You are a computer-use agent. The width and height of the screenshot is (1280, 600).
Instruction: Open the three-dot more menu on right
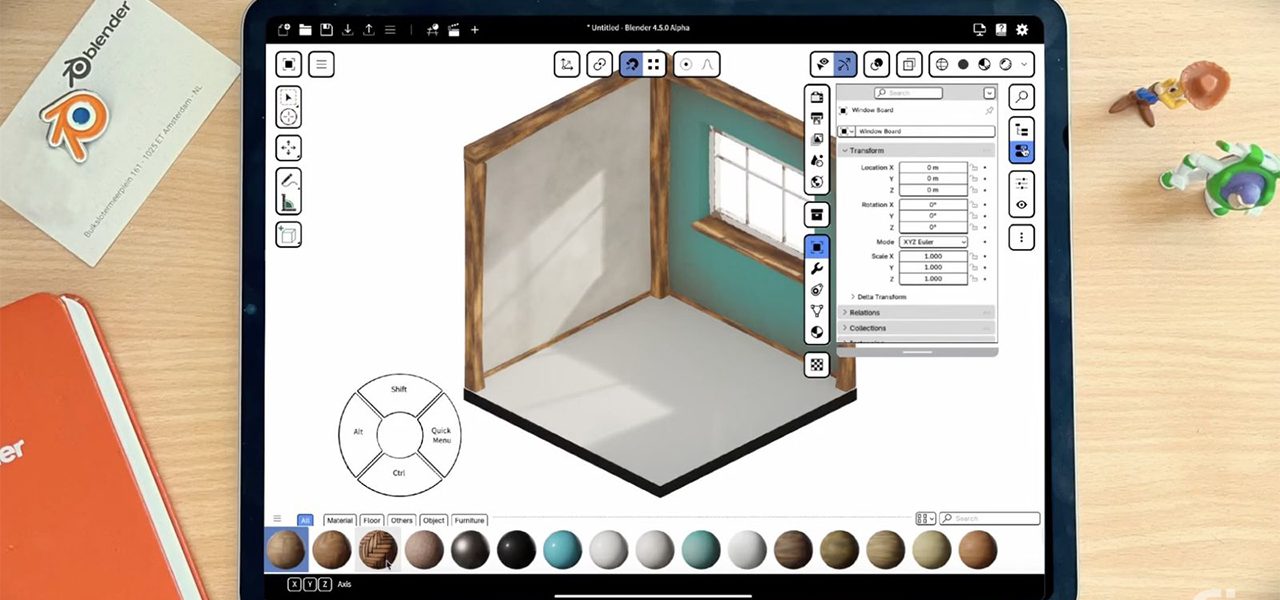point(1021,237)
